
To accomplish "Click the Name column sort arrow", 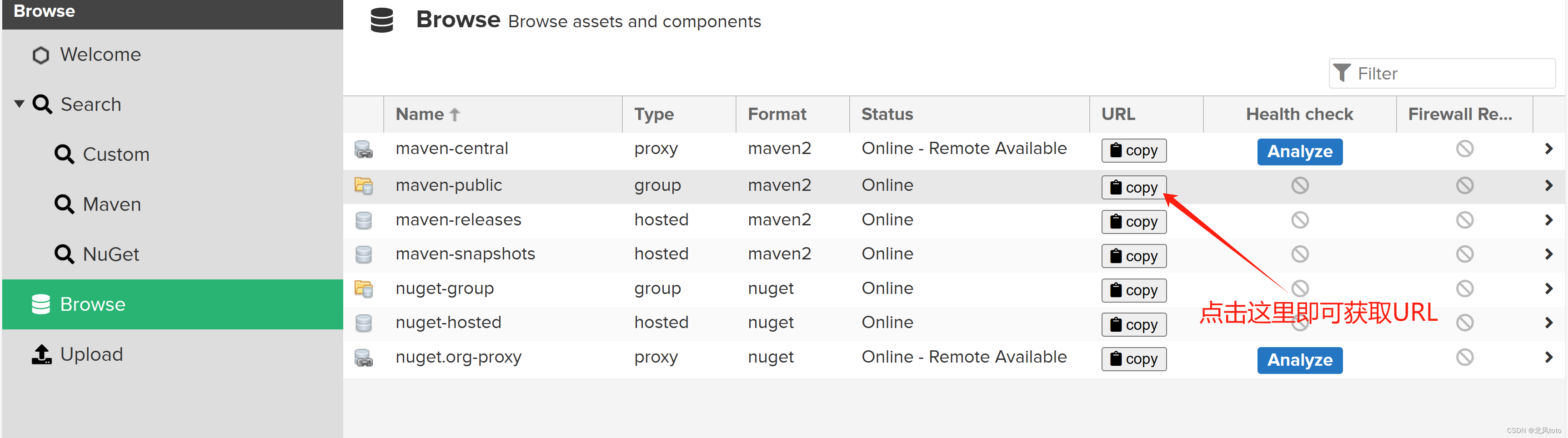I will pos(455,114).
